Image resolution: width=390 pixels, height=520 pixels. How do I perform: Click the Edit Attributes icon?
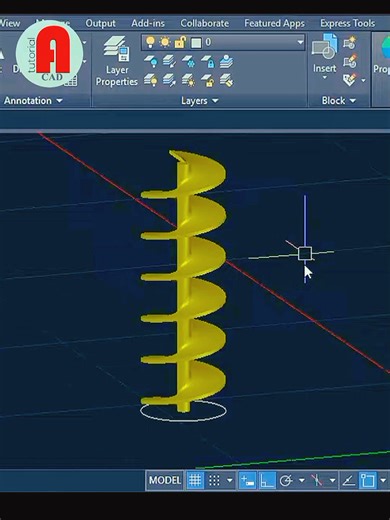point(349,80)
